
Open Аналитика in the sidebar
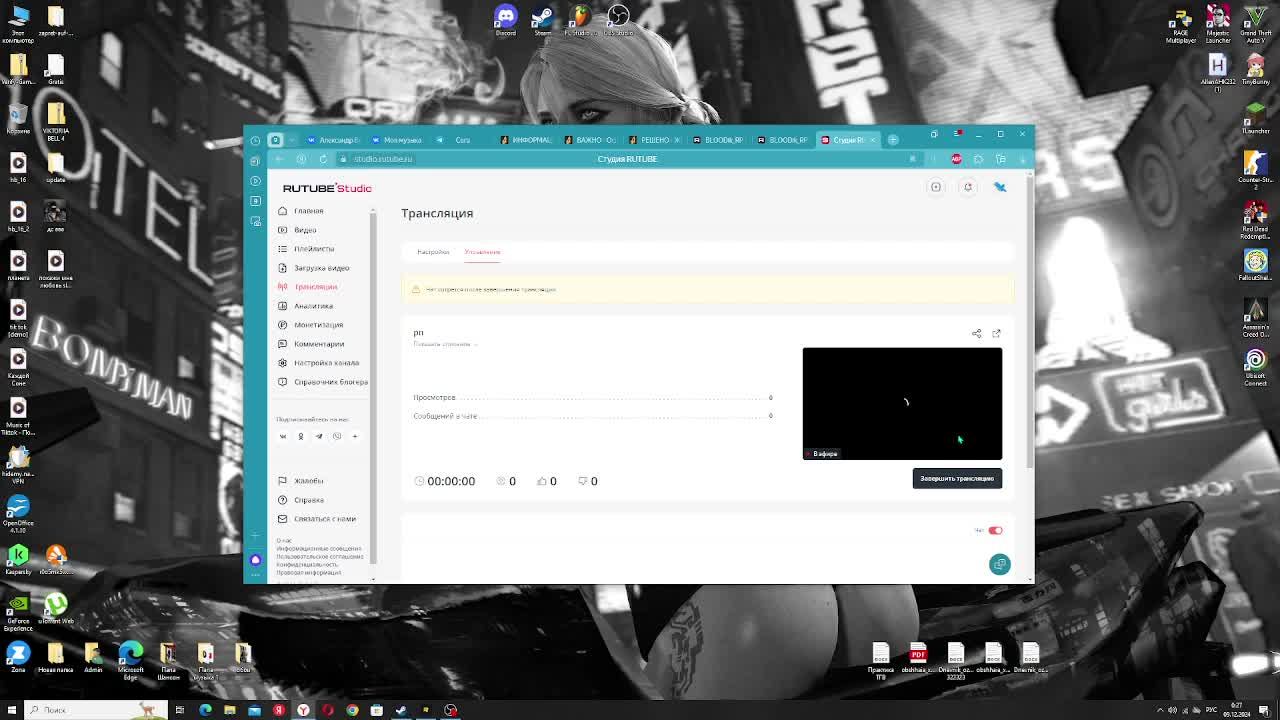click(x=313, y=306)
